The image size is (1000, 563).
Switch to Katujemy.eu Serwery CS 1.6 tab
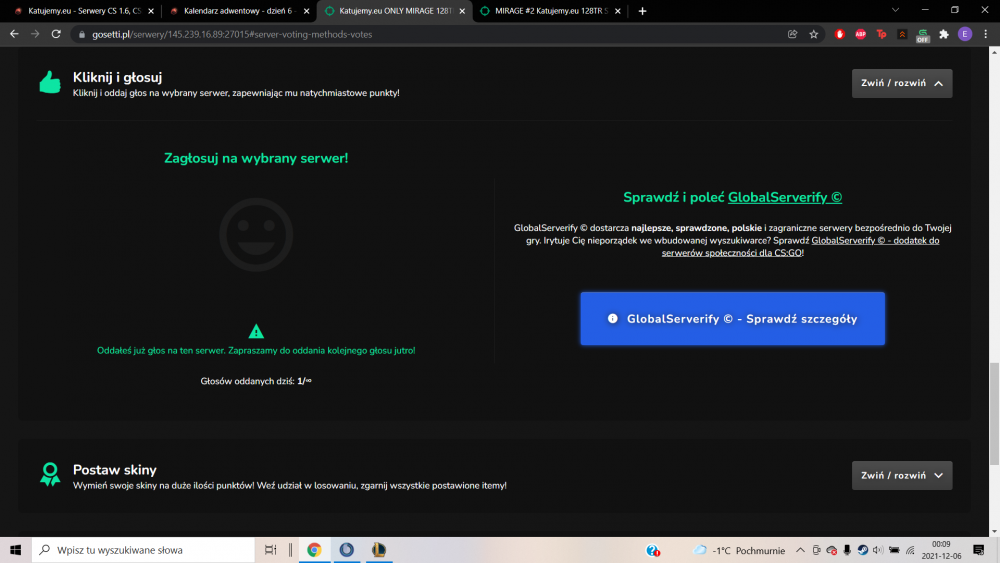84,11
